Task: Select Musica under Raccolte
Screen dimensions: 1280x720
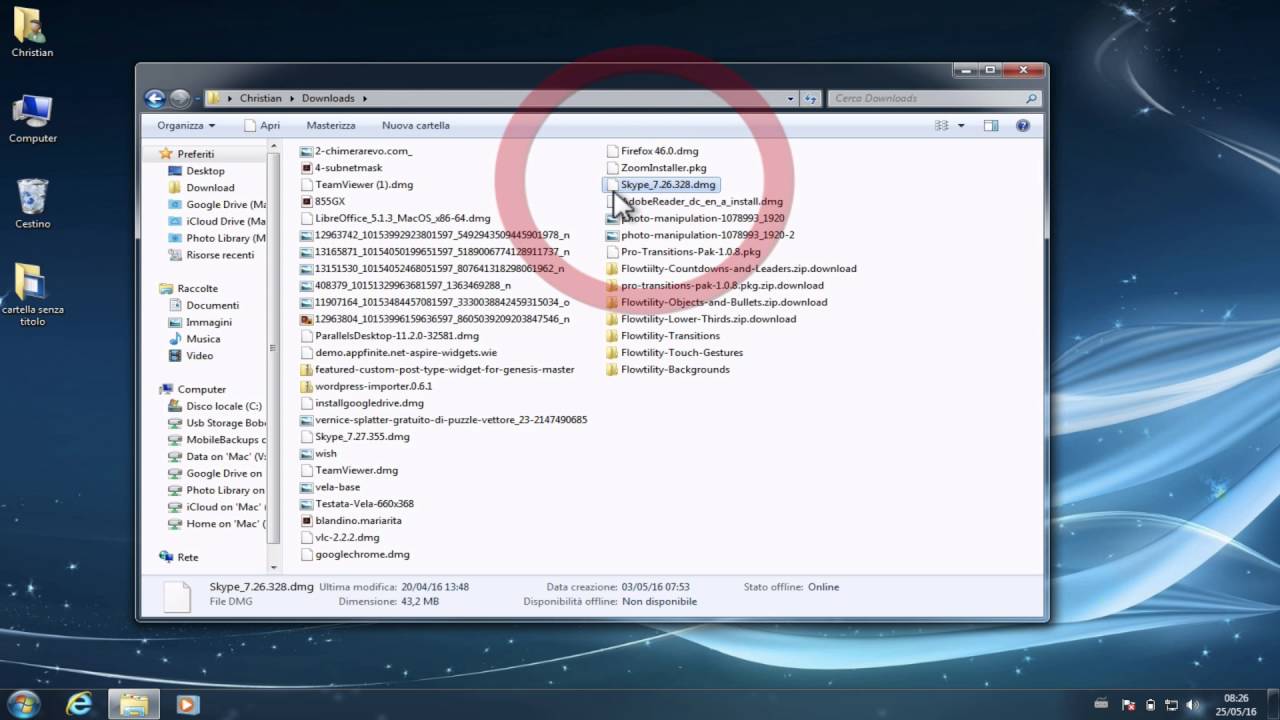Action: 194,339
